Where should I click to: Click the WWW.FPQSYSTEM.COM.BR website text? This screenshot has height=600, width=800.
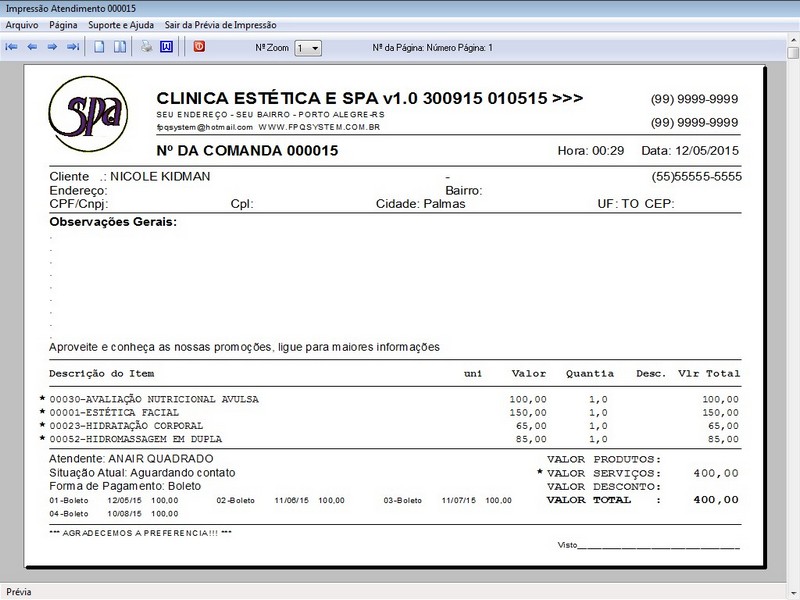[319, 127]
